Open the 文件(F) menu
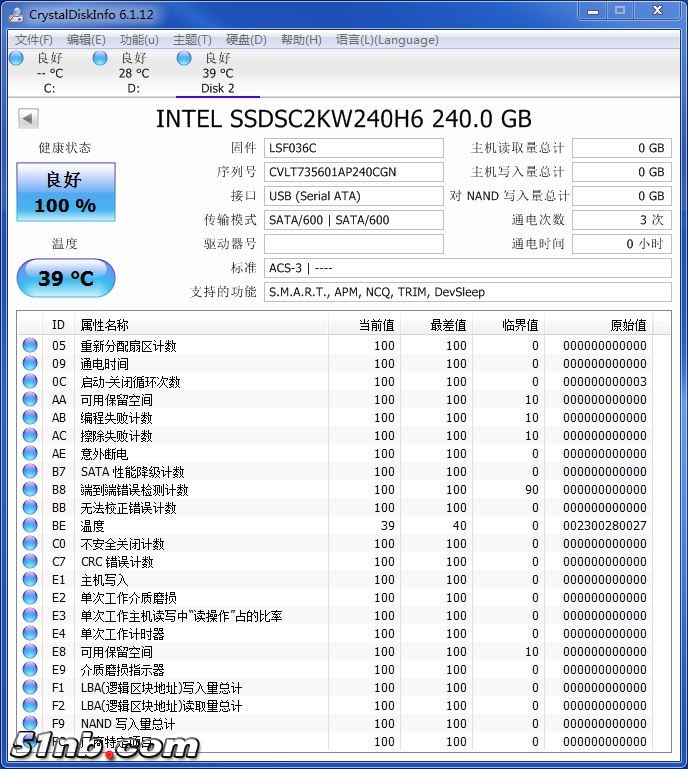This screenshot has width=688, height=769. [x=34, y=40]
